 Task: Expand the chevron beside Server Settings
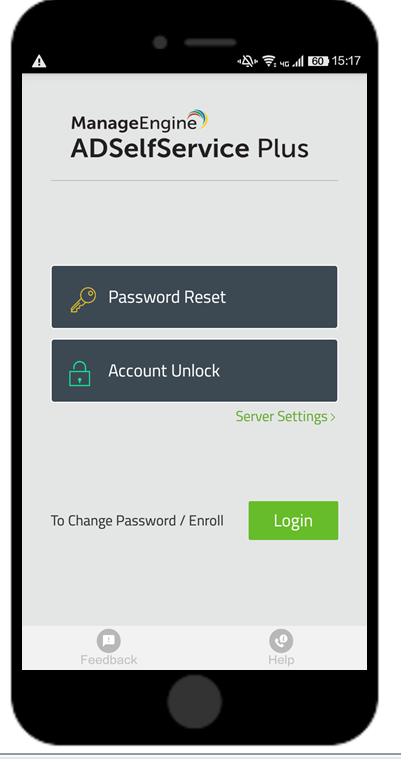333,417
